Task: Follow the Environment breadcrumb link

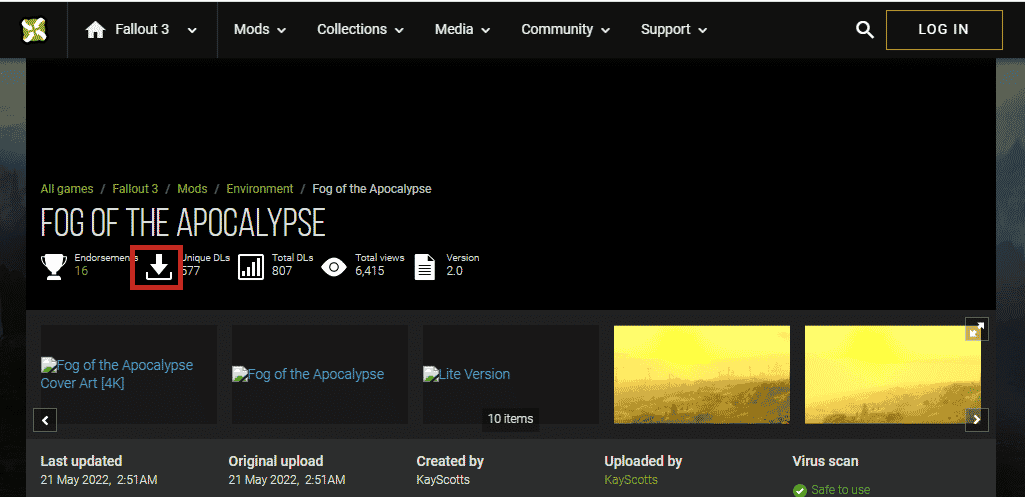Action: [x=260, y=189]
